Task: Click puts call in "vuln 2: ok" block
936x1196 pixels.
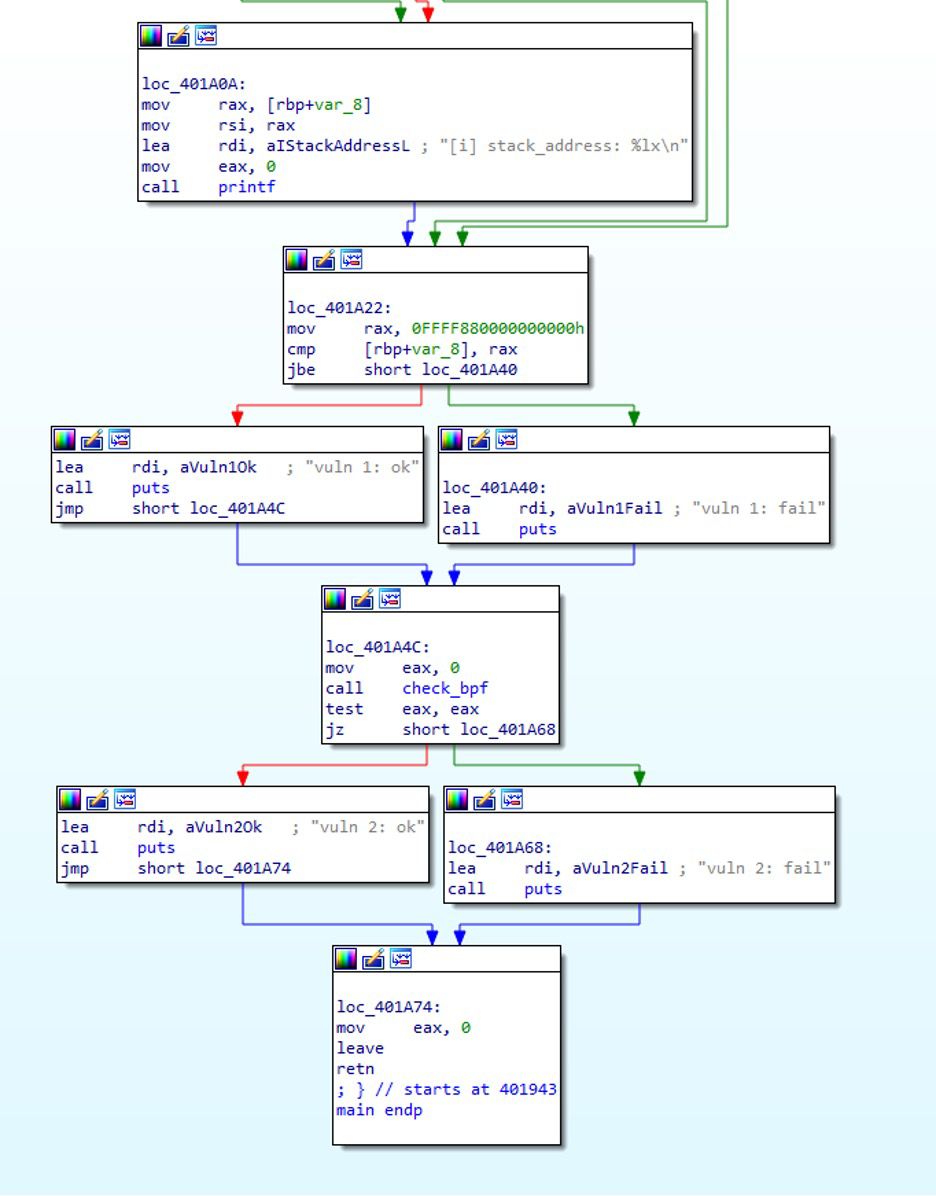Action: click(x=156, y=848)
